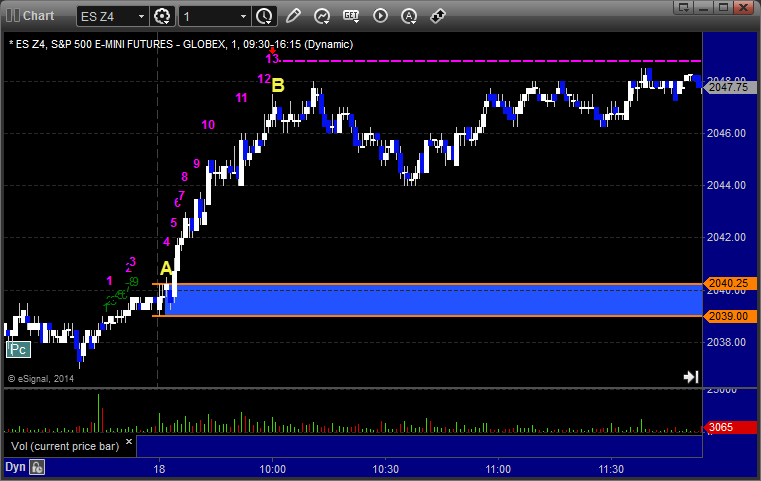Toggle the time lock icon next to Dyn

[37, 467]
